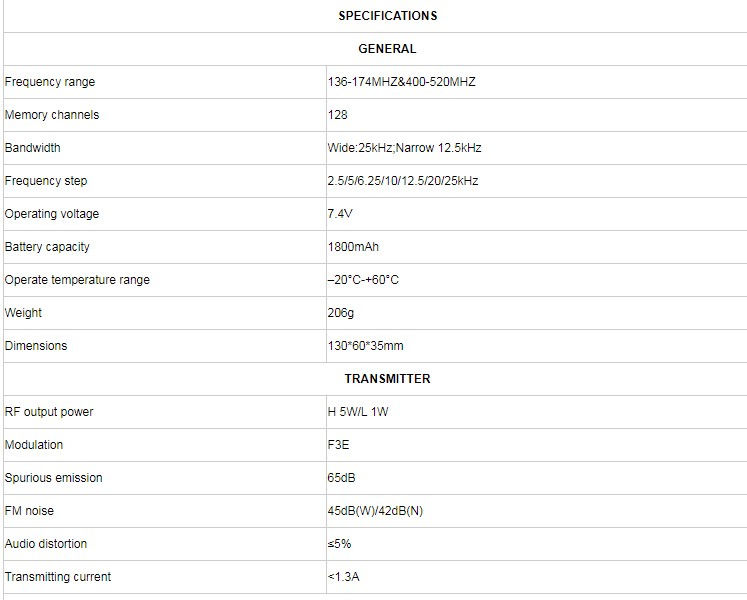
Task: Select the 7.4V voltage value
Action: pyautogui.click(x=340, y=214)
